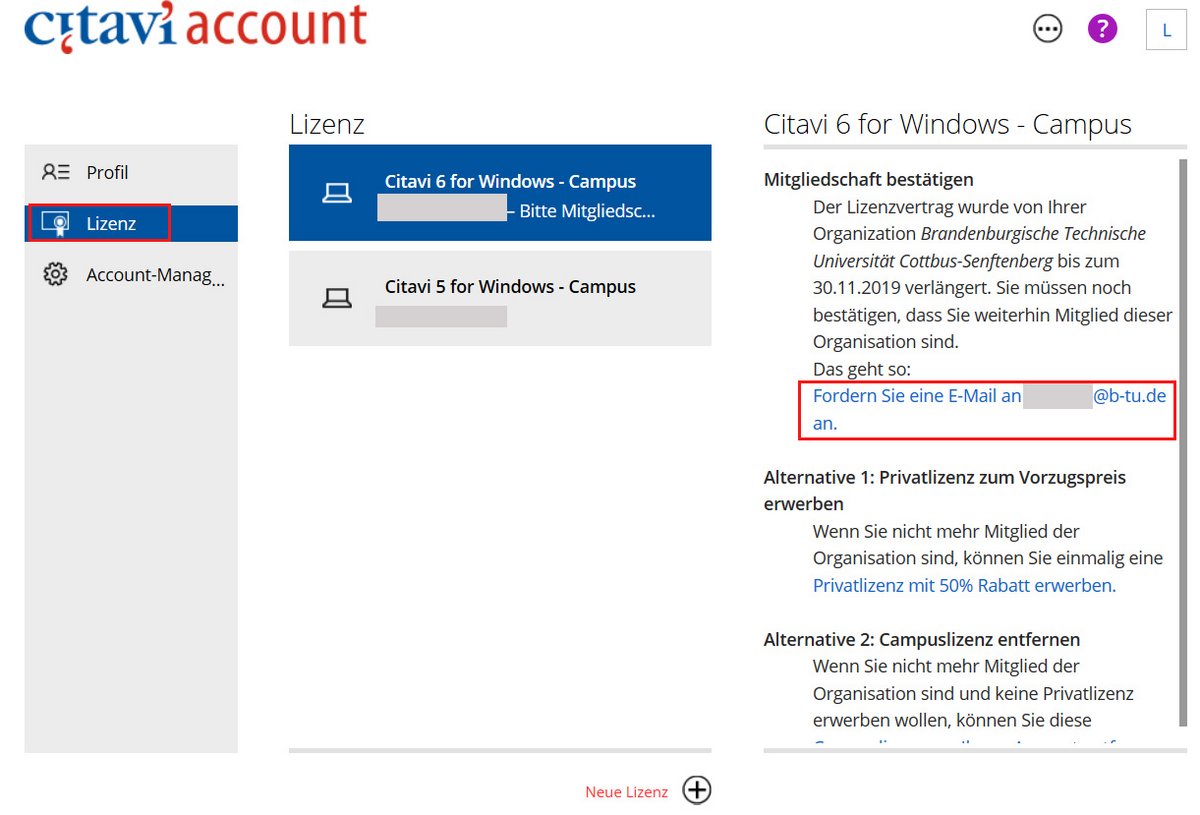Open the Profil section
This screenshot has width=1200, height=815.
[131, 172]
